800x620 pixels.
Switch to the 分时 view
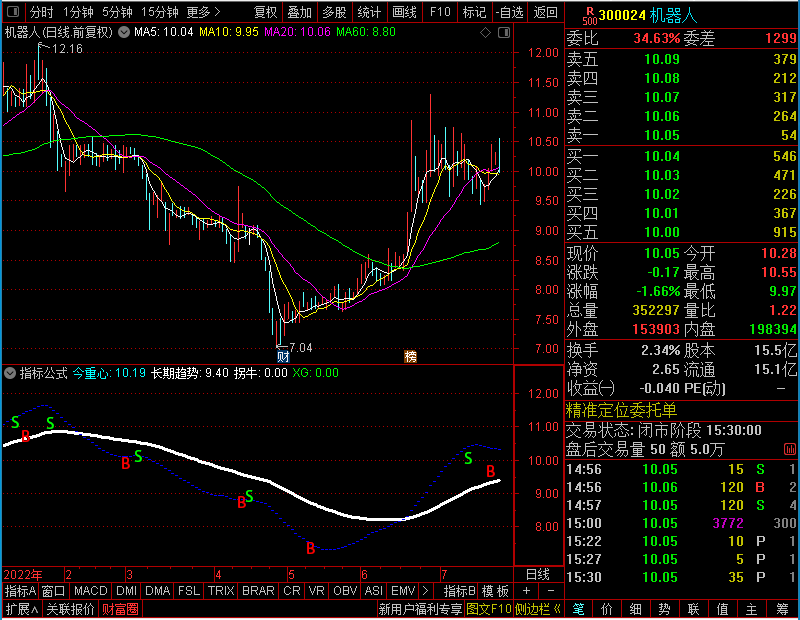pos(42,11)
